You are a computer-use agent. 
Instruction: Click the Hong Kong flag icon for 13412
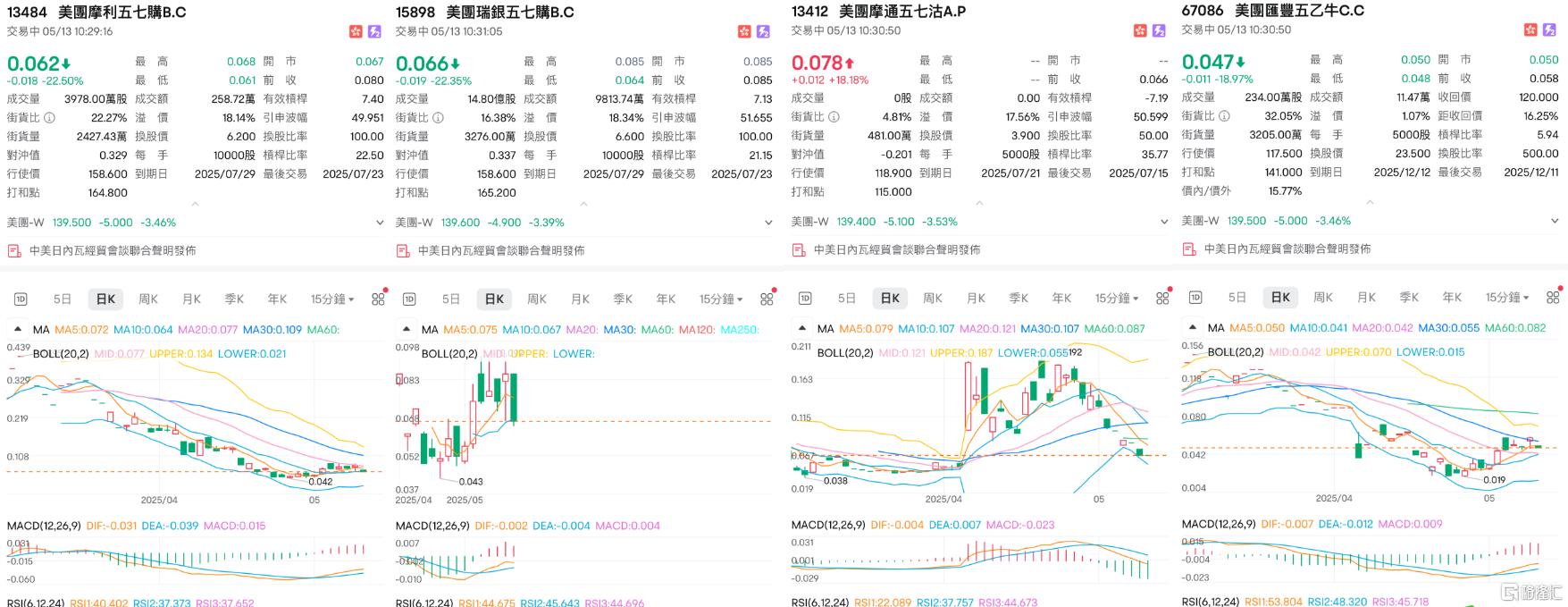(x=1140, y=30)
